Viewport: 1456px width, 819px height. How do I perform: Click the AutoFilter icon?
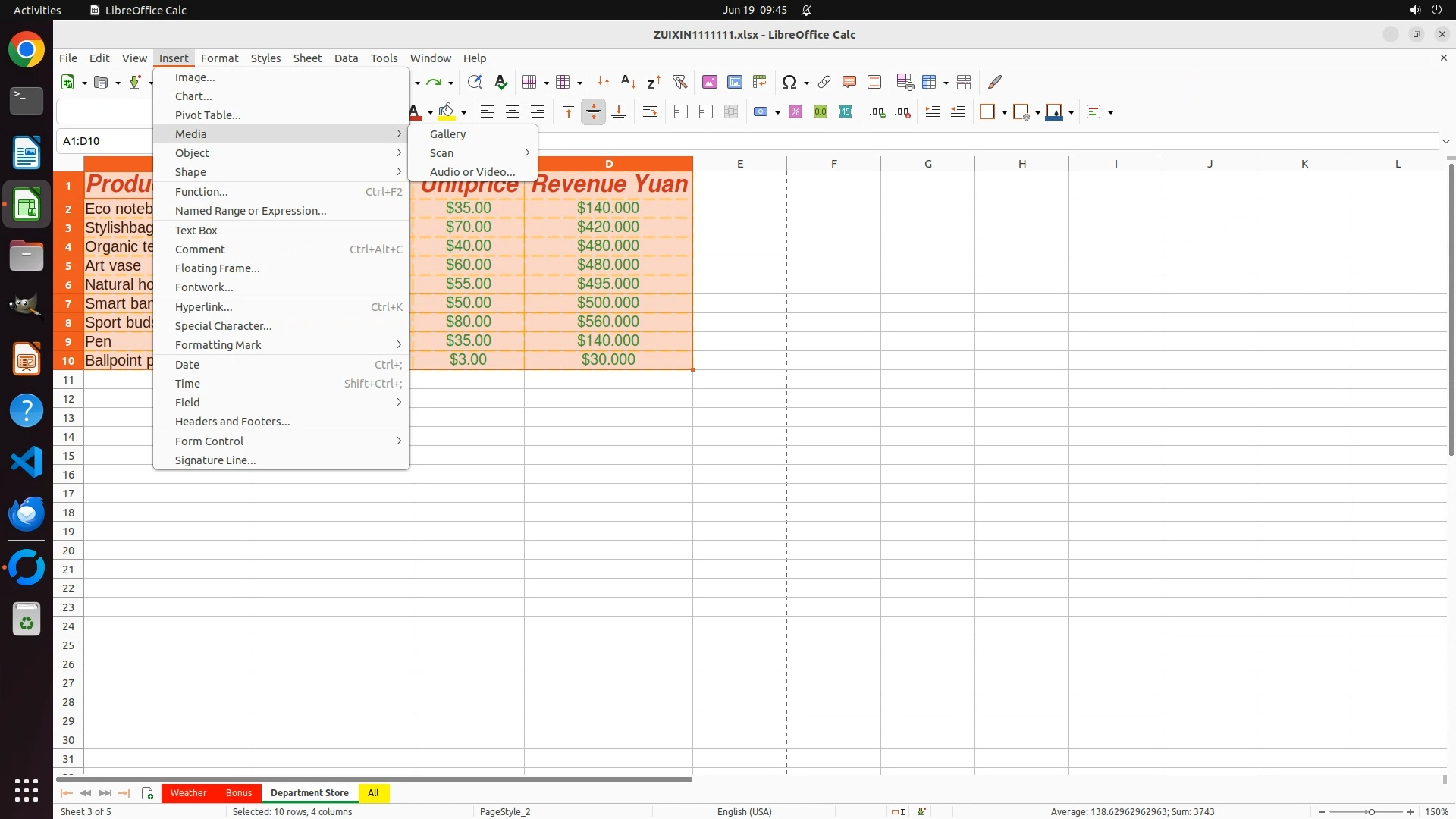pos(679,82)
